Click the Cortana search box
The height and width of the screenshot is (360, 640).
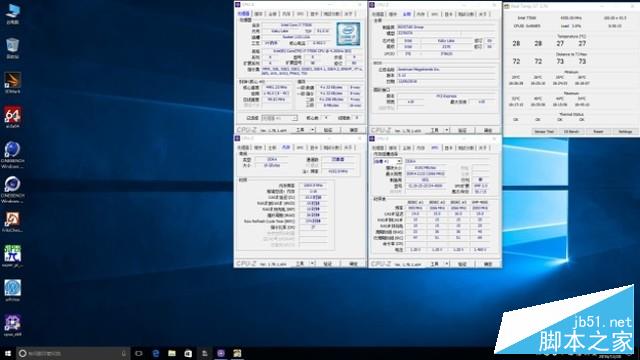tap(73, 353)
